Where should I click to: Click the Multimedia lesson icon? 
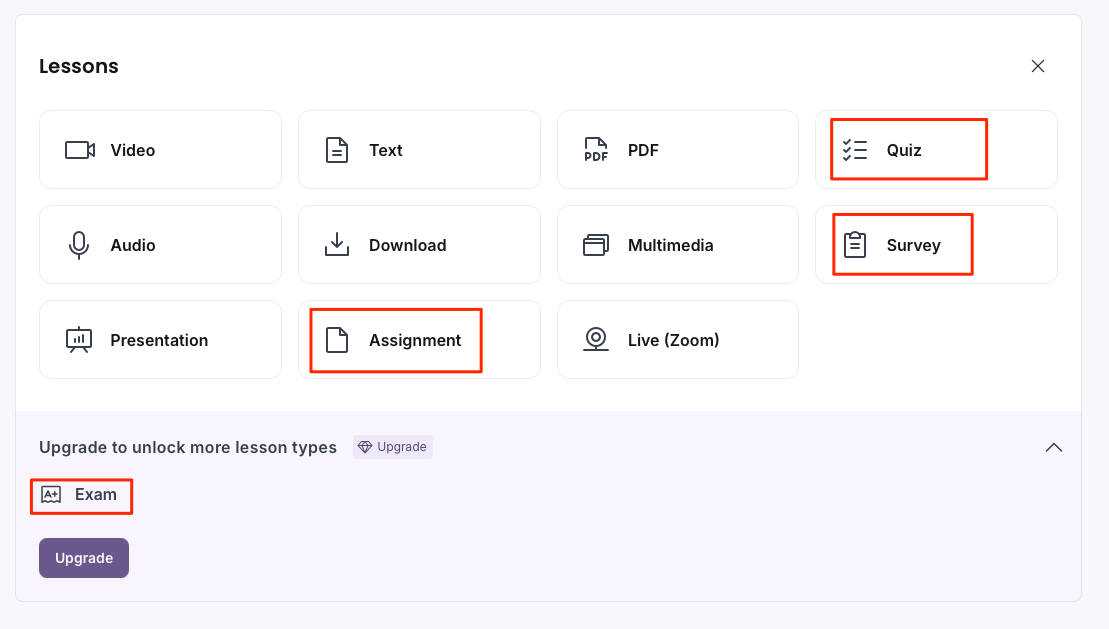click(595, 244)
